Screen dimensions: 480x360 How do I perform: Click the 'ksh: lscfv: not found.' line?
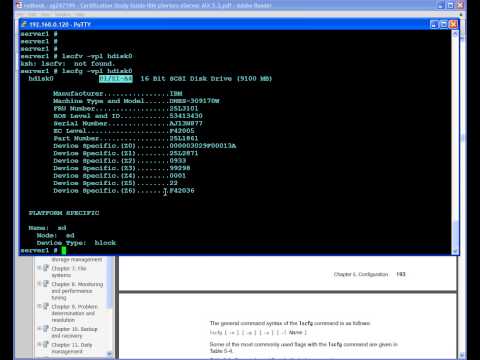coord(68,64)
